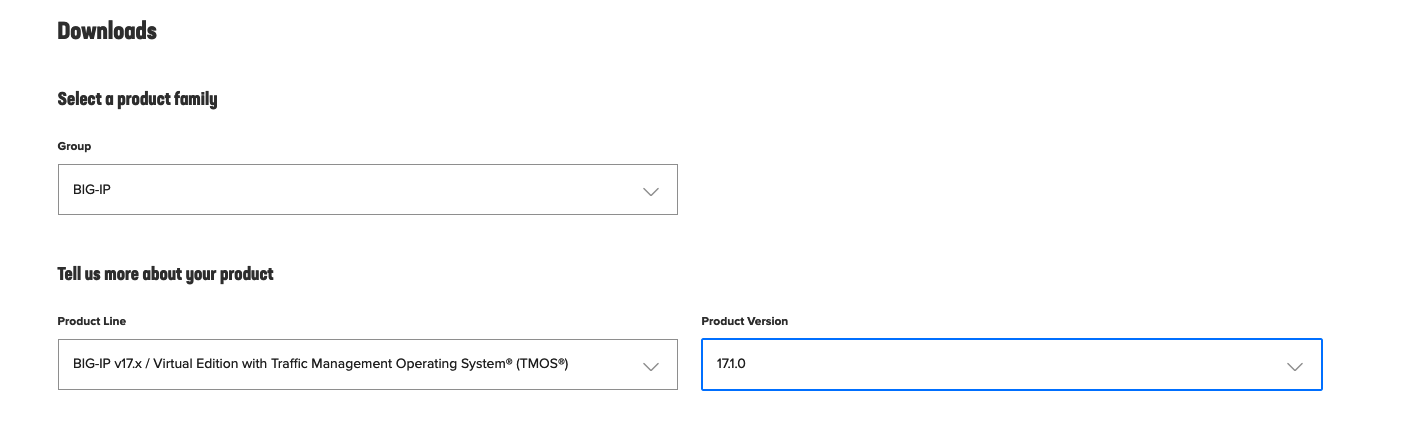This screenshot has width=1406, height=426.
Task: Click the BIG-IP text in Group box
Action: tap(92, 189)
